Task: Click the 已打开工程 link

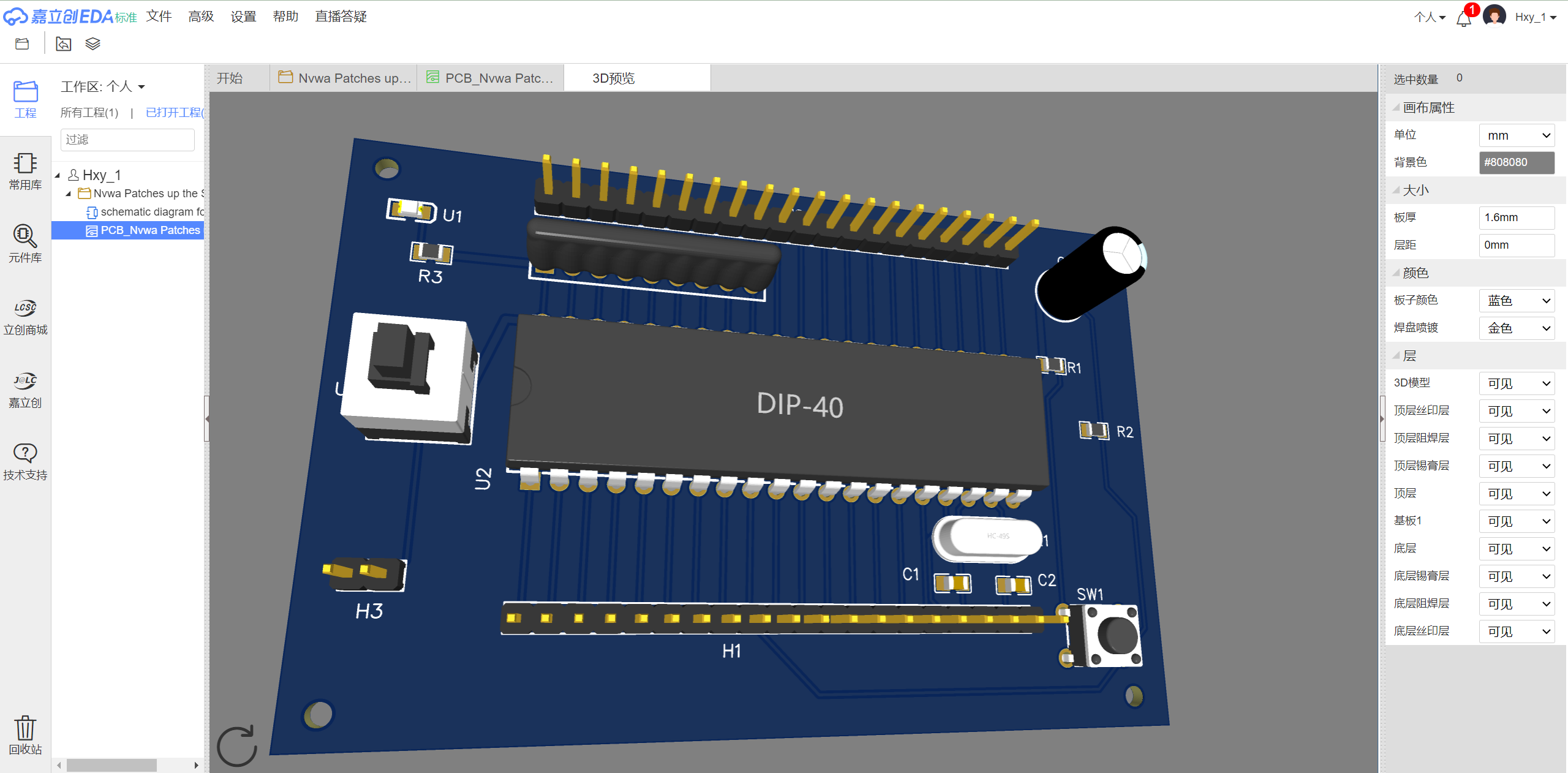Action: coord(174,113)
